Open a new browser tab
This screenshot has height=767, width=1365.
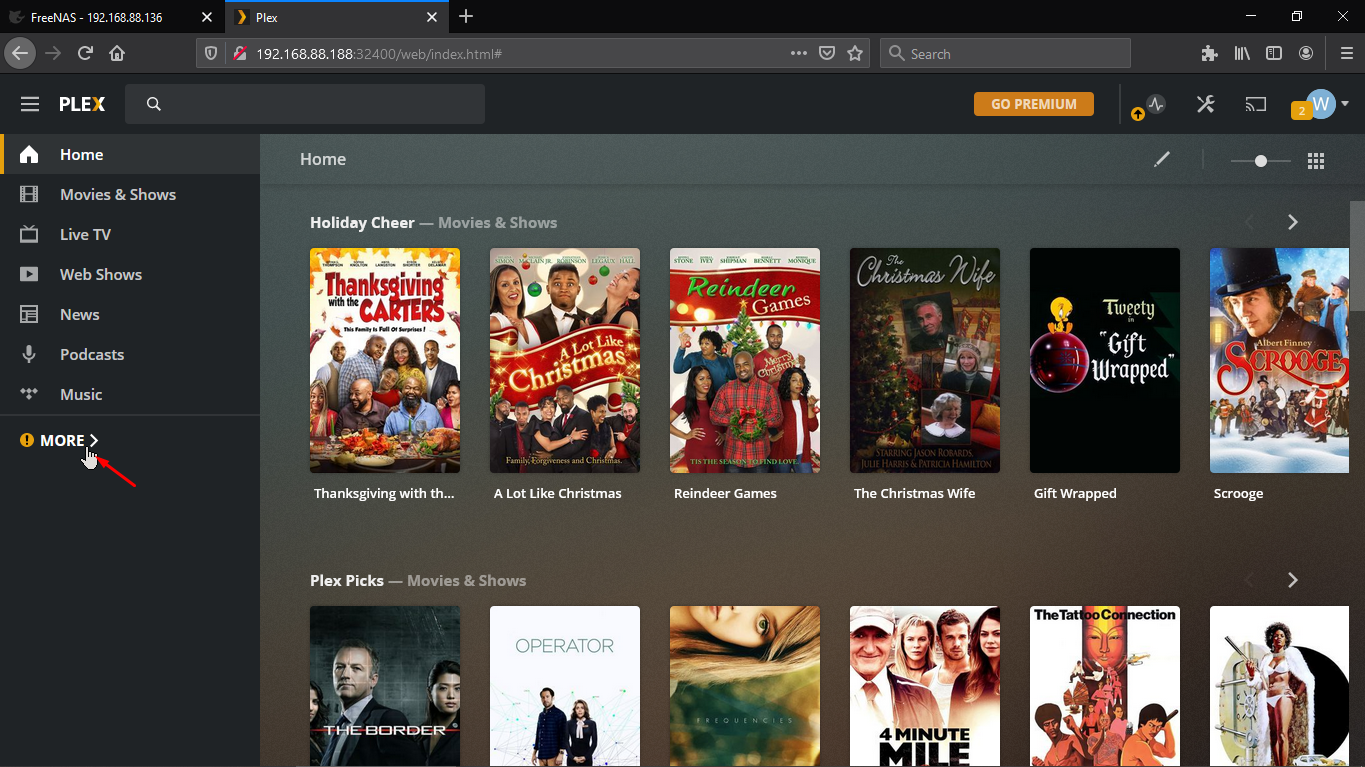pyautogui.click(x=466, y=17)
